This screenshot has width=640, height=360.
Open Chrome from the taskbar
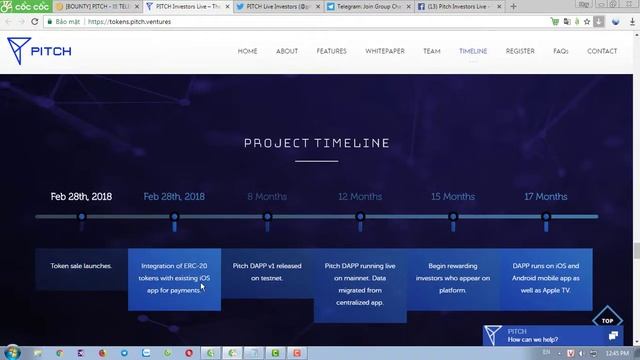pos(60,353)
